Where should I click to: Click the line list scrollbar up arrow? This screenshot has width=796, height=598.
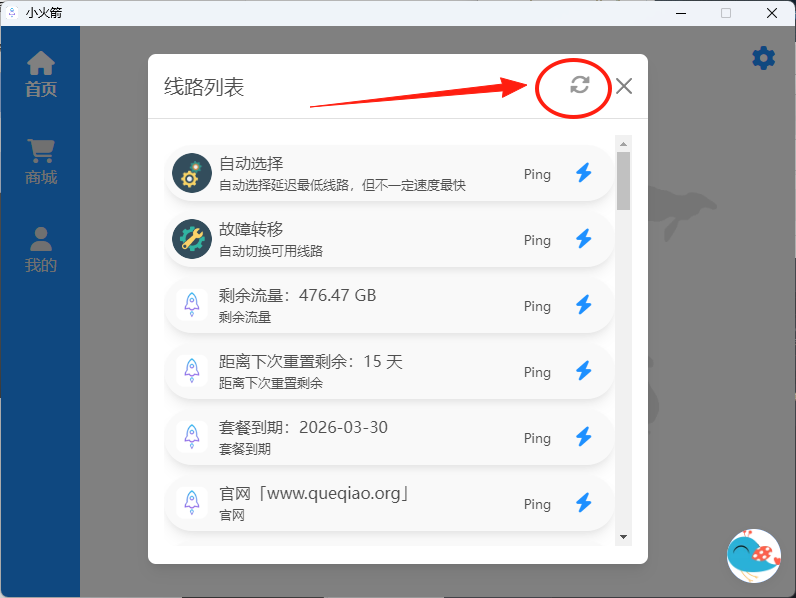click(624, 143)
